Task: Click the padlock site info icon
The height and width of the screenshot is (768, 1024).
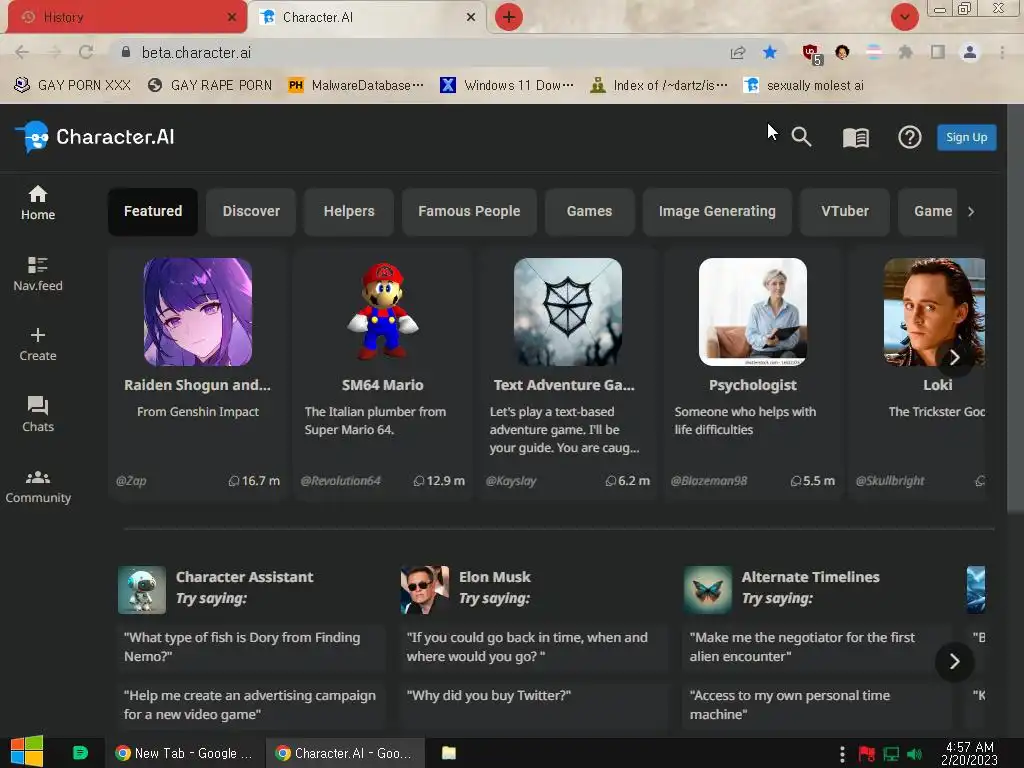Action: tap(126, 52)
